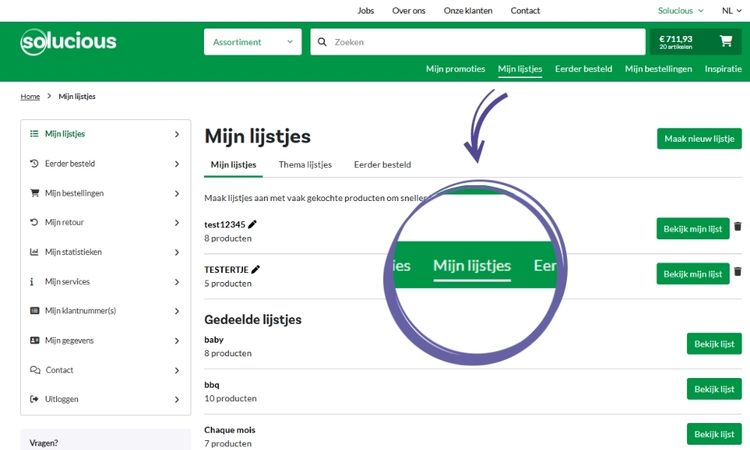Click the edit pencil beside TESTERTJE

[x=256, y=269]
